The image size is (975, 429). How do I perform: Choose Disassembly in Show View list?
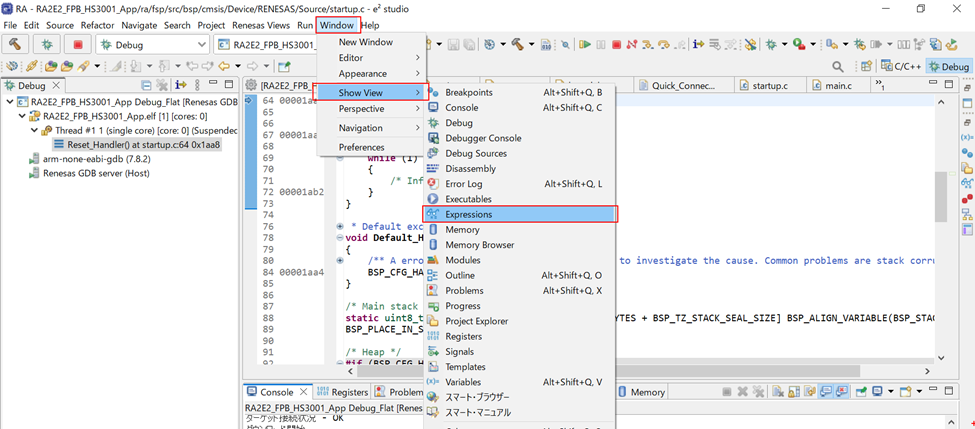(x=519, y=168)
